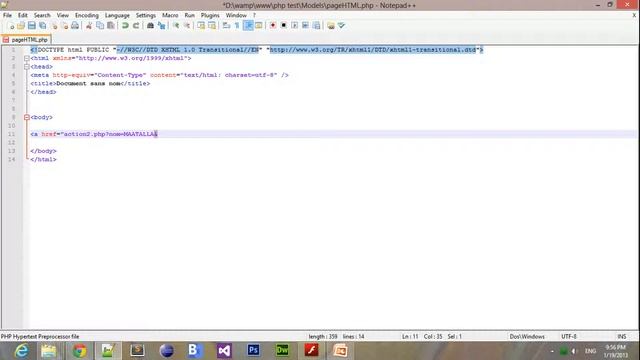Open the View menu
Image resolution: width=640 pixels, height=360 pixels.
[62, 15]
